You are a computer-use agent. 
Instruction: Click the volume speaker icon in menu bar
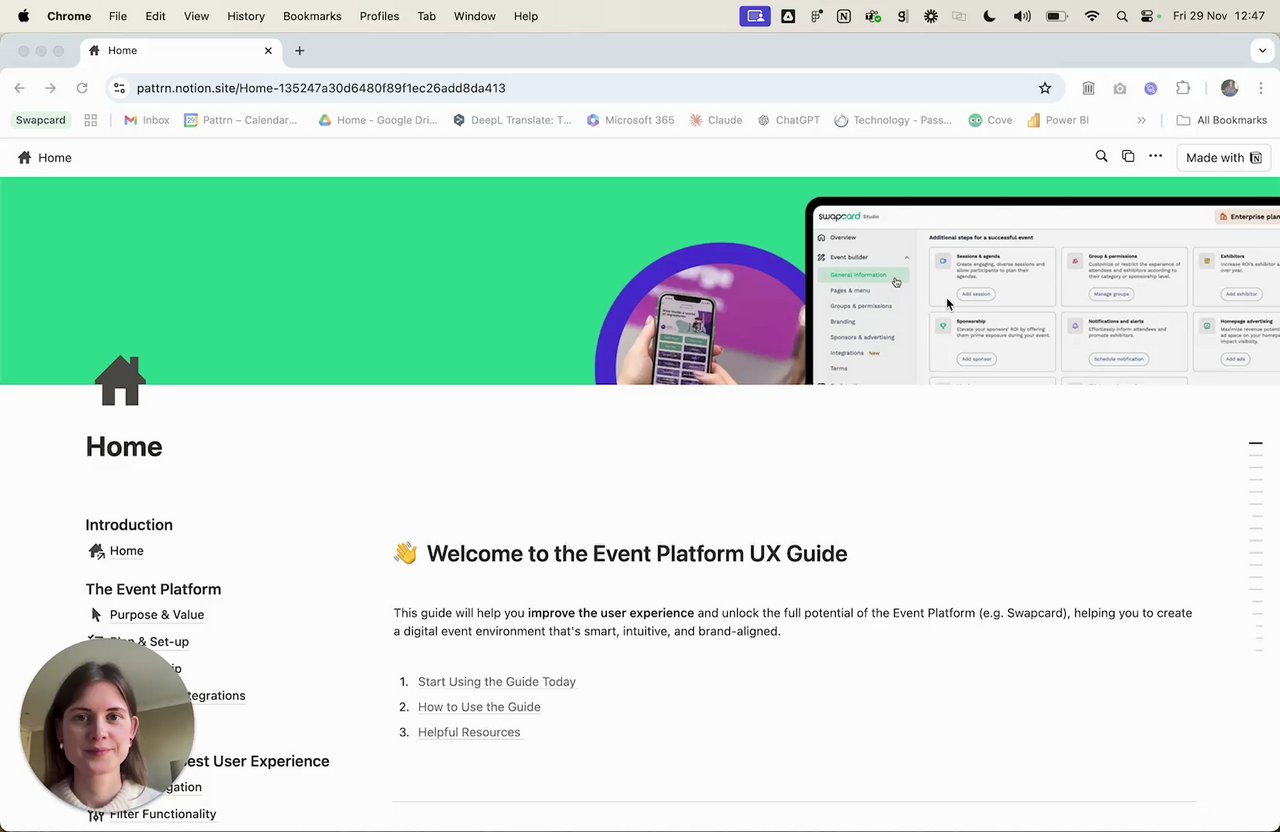[x=1022, y=16]
